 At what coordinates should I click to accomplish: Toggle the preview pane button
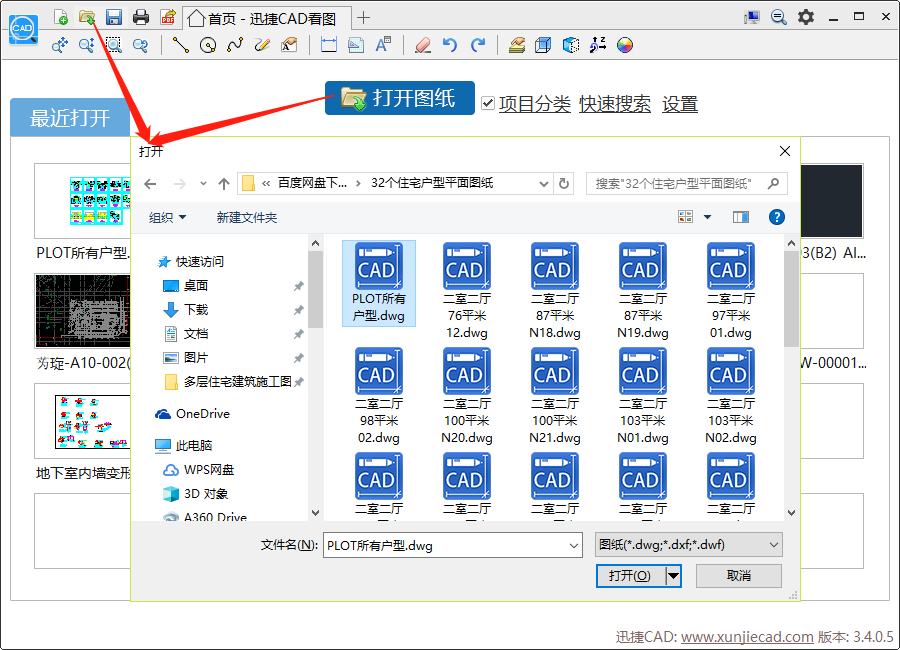pos(741,217)
